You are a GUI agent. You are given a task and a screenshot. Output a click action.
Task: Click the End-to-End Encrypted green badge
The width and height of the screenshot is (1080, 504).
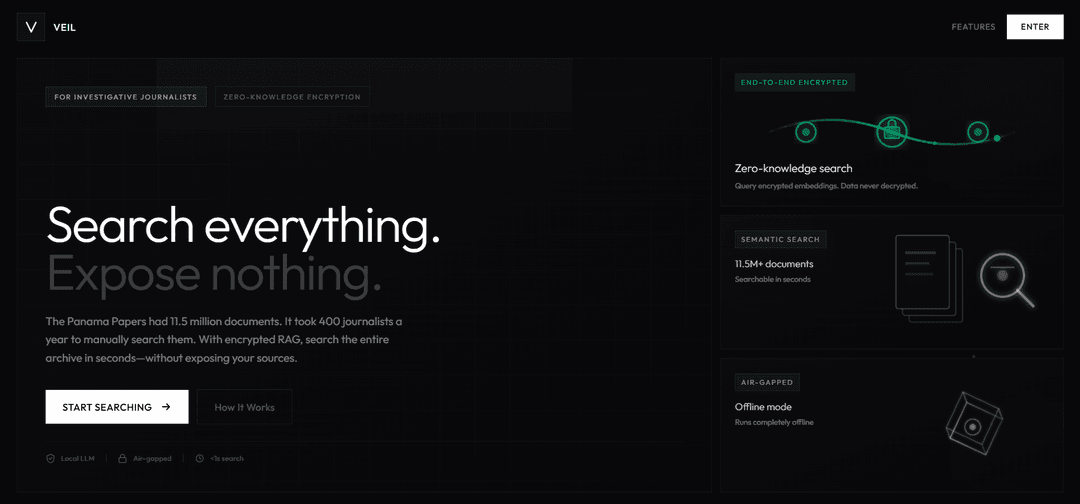(x=794, y=82)
